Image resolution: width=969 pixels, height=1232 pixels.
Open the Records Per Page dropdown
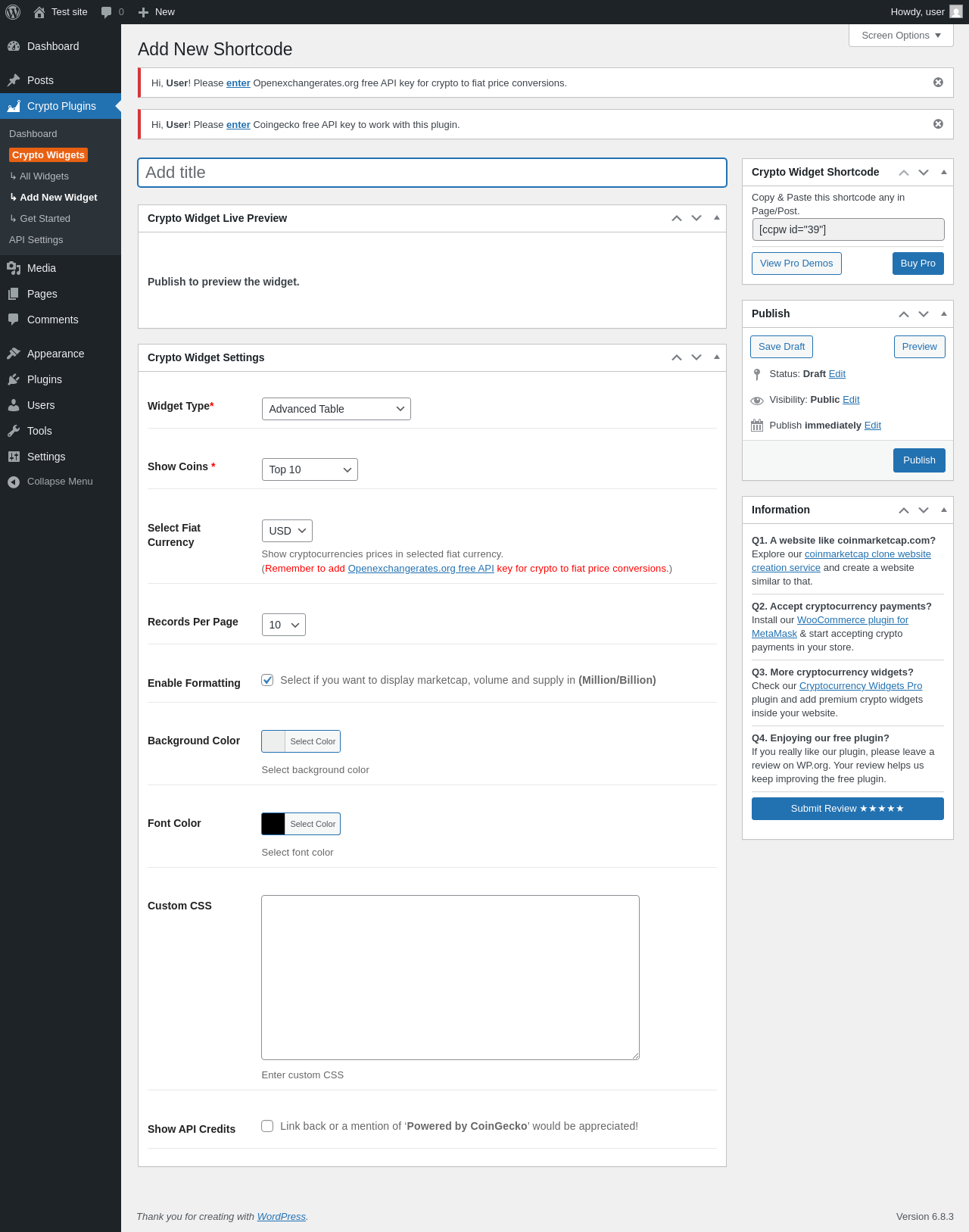(x=284, y=625)
